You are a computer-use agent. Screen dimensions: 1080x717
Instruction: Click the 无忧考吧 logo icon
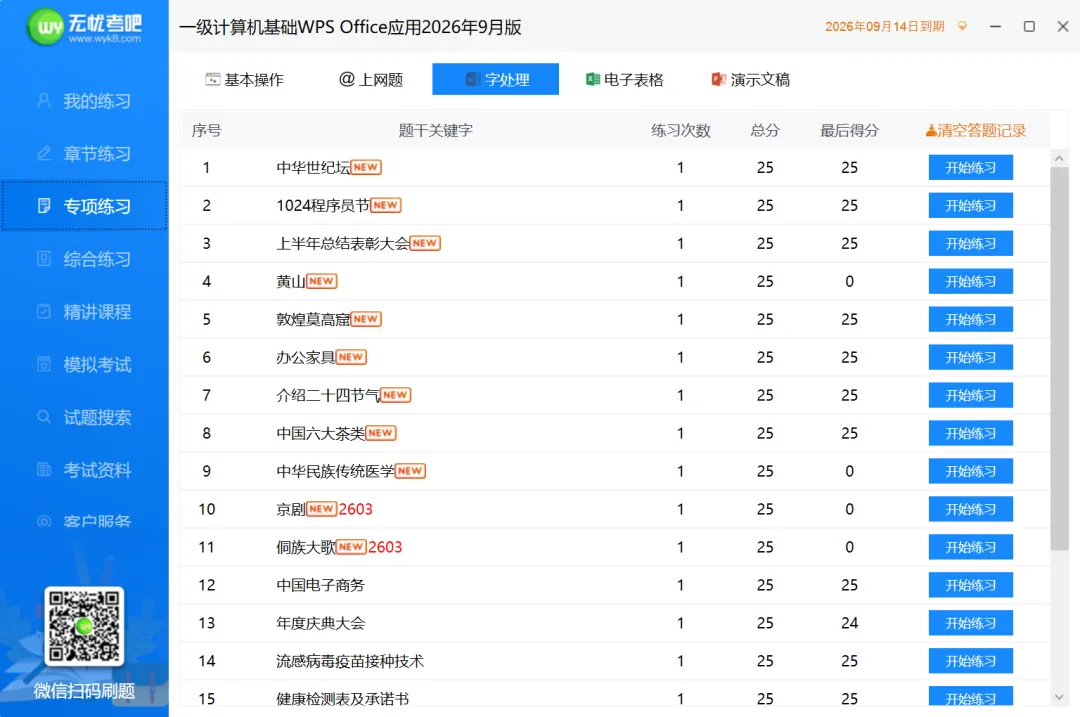pos(46,27)
